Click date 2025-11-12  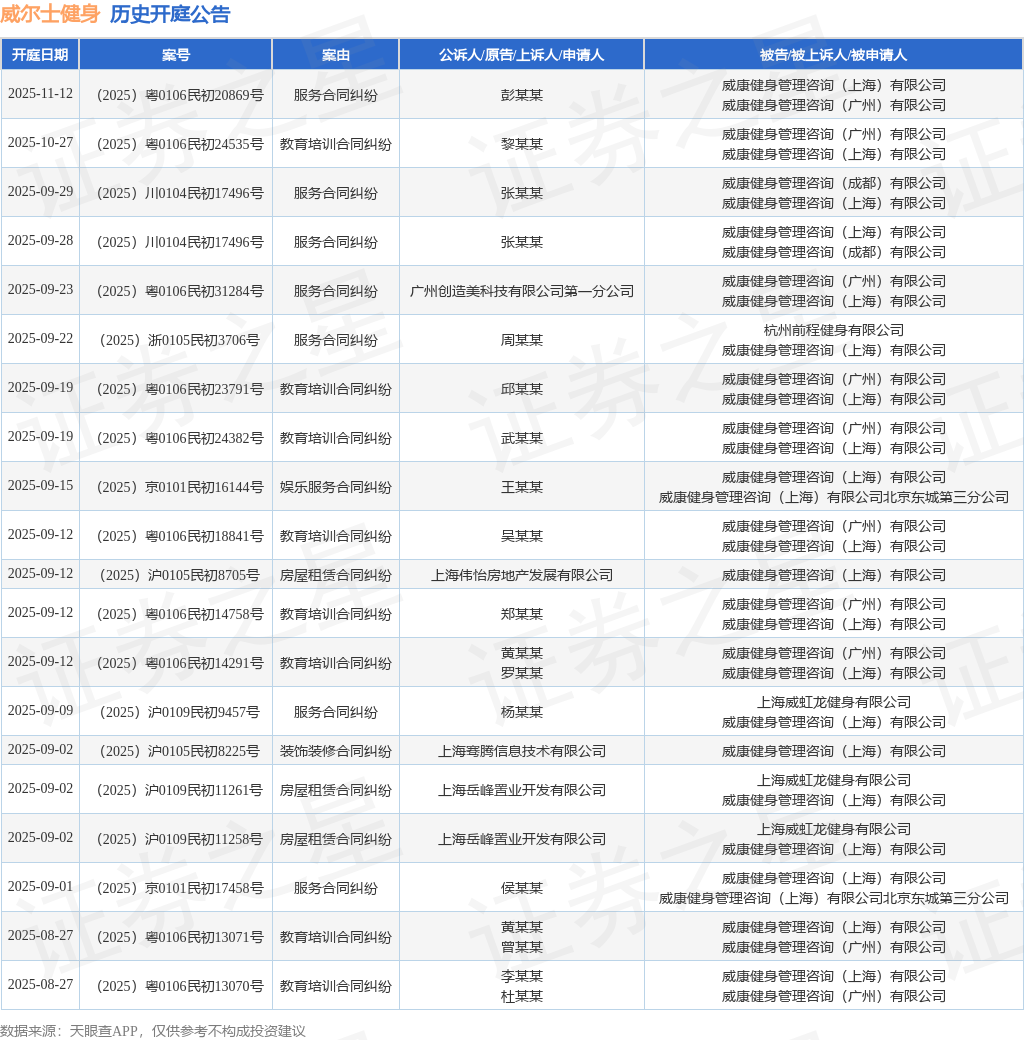[40, 94]
